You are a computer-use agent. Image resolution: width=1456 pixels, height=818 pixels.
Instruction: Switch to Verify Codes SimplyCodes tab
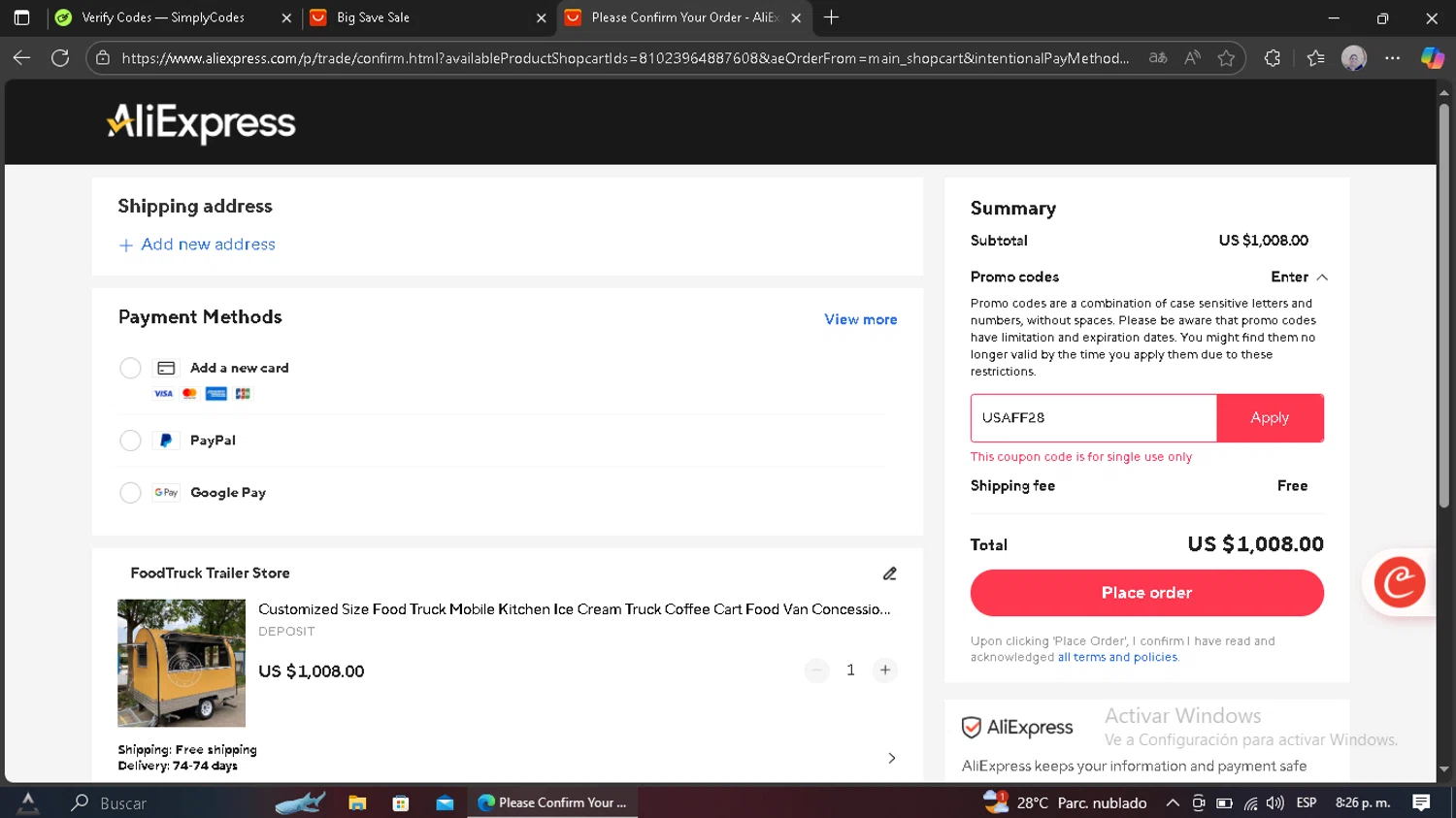pyautogui.click(x=162, y=17)
